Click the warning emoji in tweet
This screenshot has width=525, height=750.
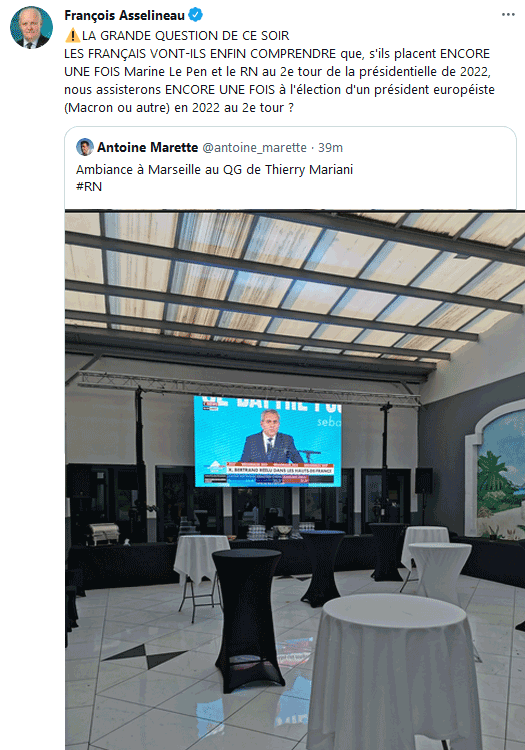(x=72, y=35)
